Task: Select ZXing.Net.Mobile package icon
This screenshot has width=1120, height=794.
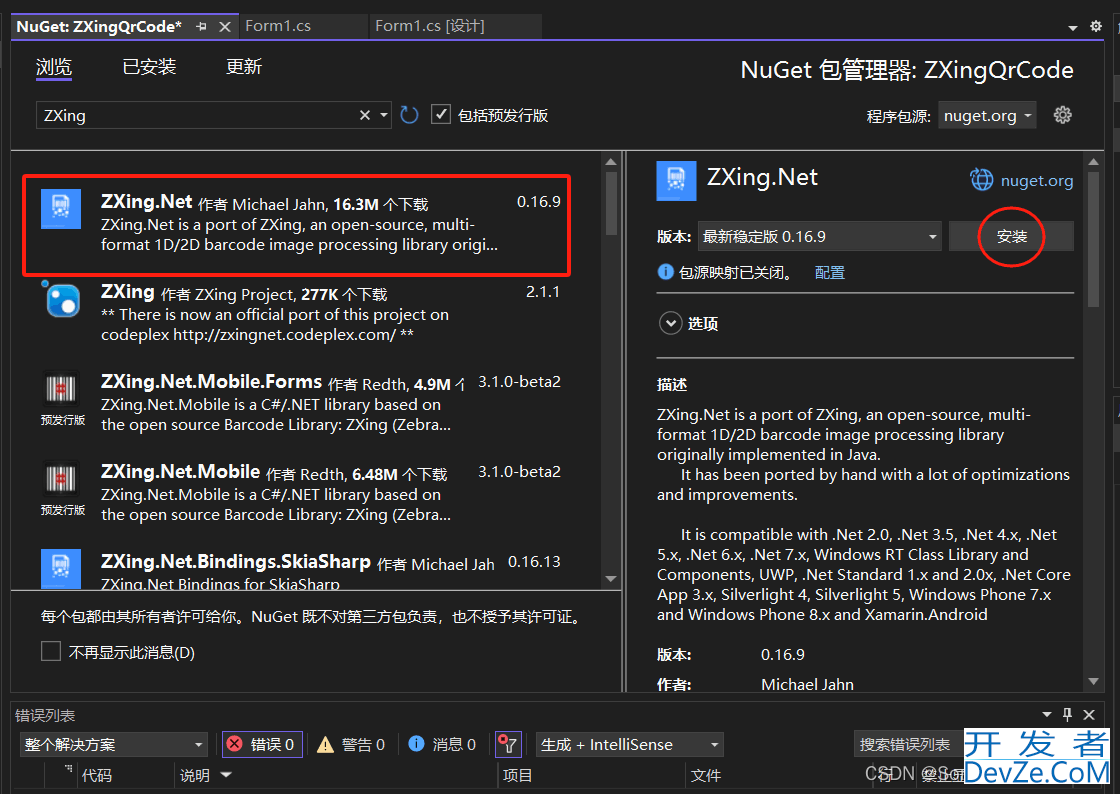Action: (x=61, y=479)
